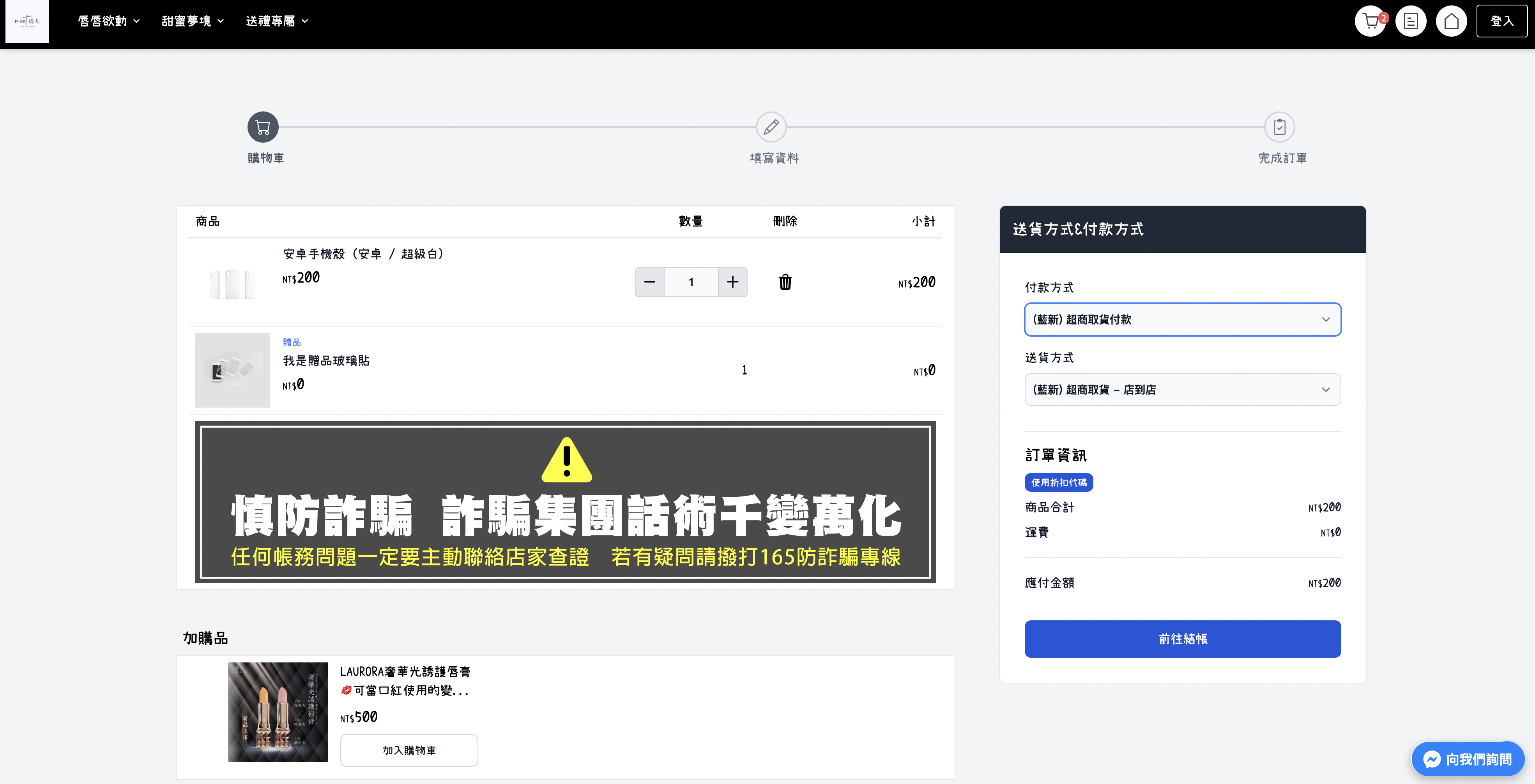Open the 送禮專屬 menu
Viewport: 1535px width, 784px height.
[x=276, y=21]
